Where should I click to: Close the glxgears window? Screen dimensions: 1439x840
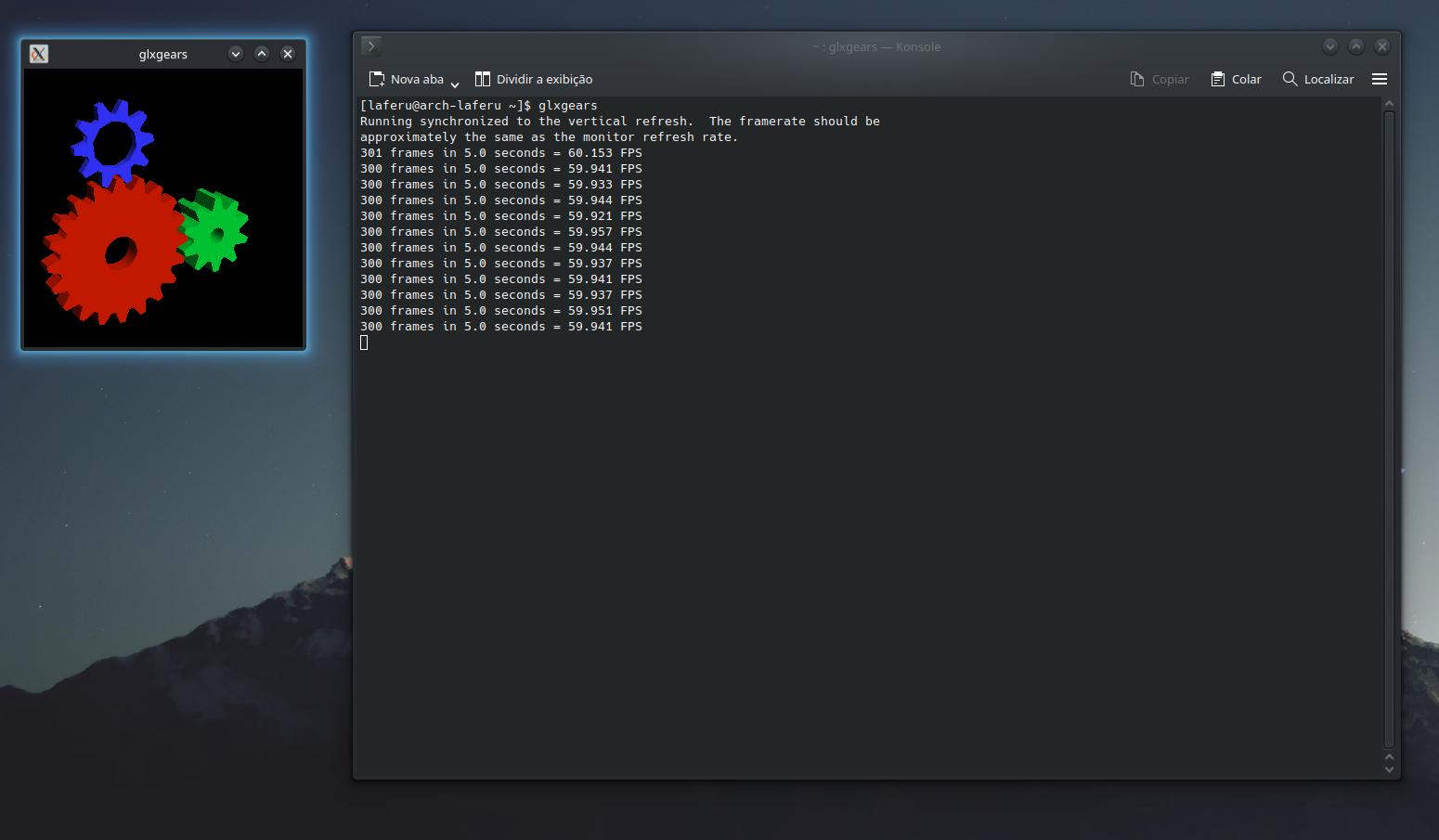pos(288,54)
